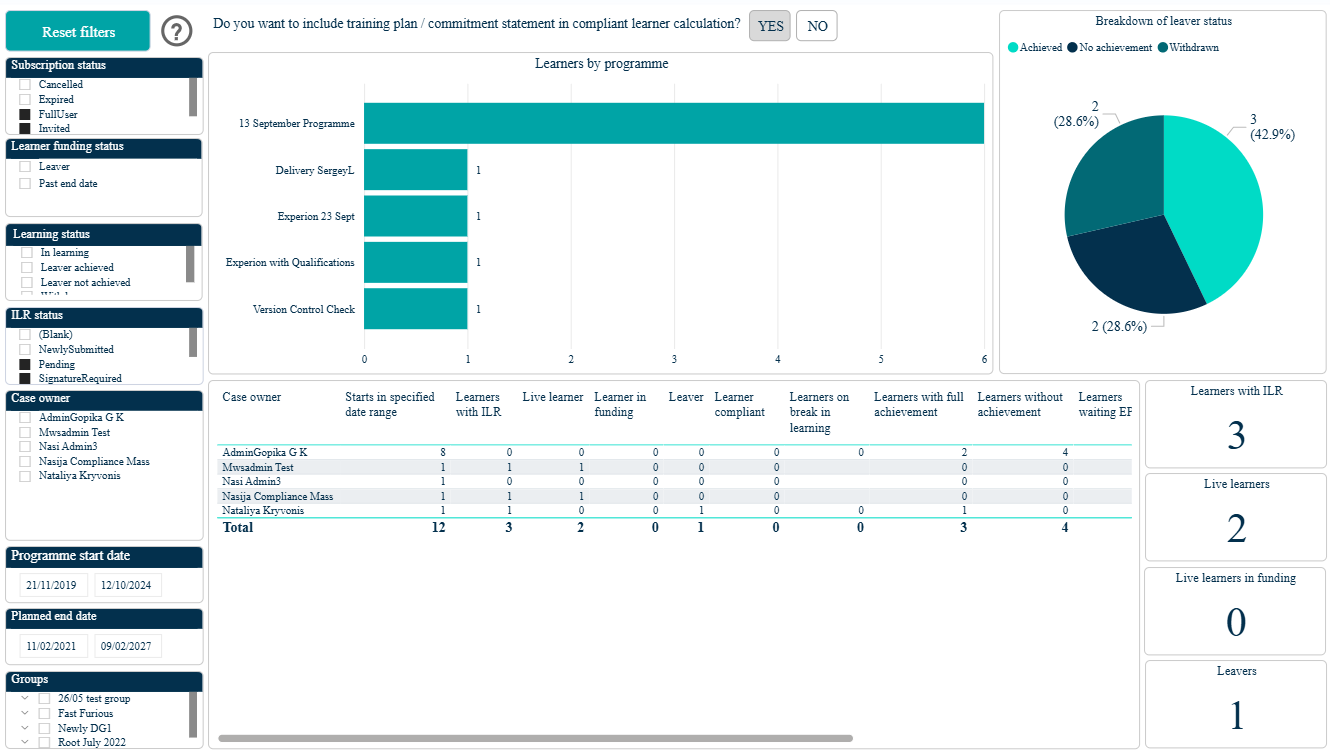Select YES for commitment statement inclusion
The image size is (1330, 753).
click(770, 26)
